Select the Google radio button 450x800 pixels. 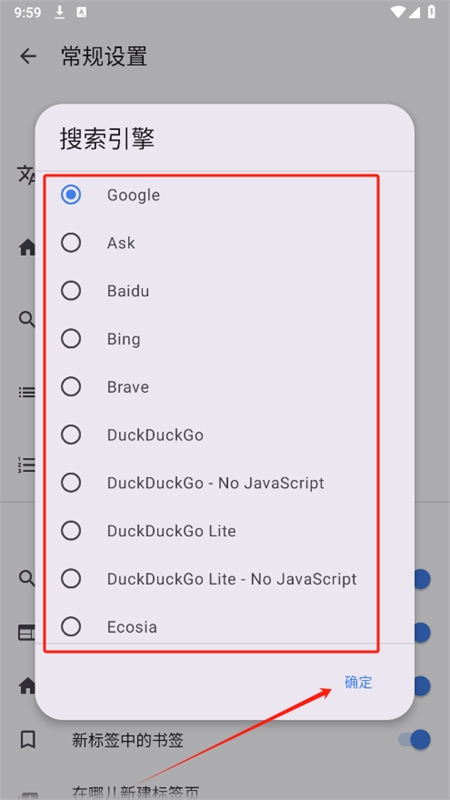pos(71,195)
